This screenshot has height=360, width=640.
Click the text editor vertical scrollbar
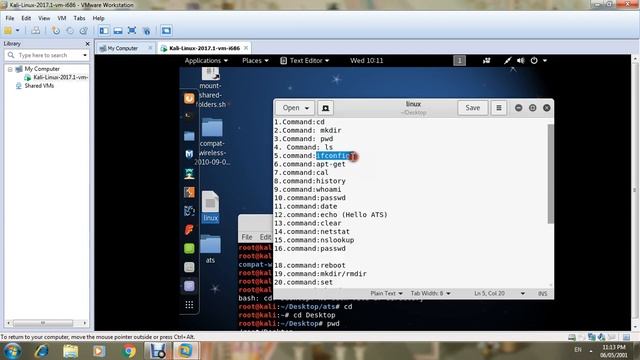click(x=551, y=174)
